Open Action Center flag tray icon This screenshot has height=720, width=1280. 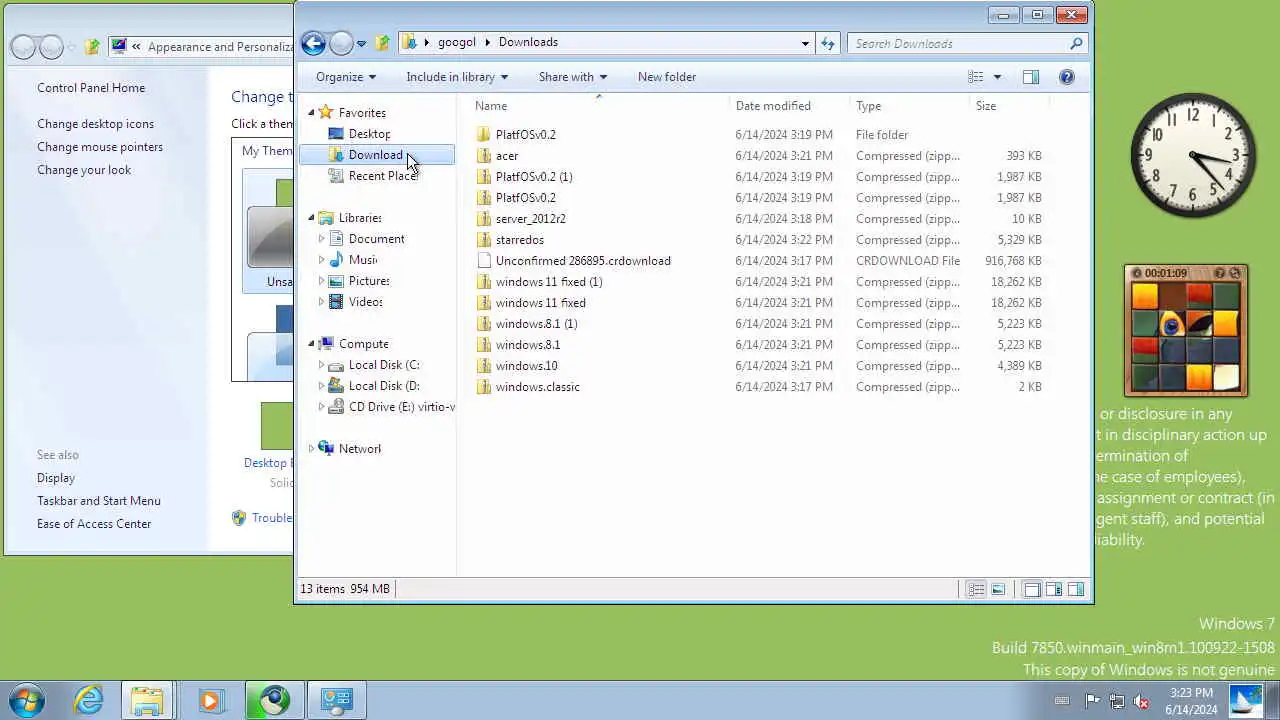click(1093, 701)
